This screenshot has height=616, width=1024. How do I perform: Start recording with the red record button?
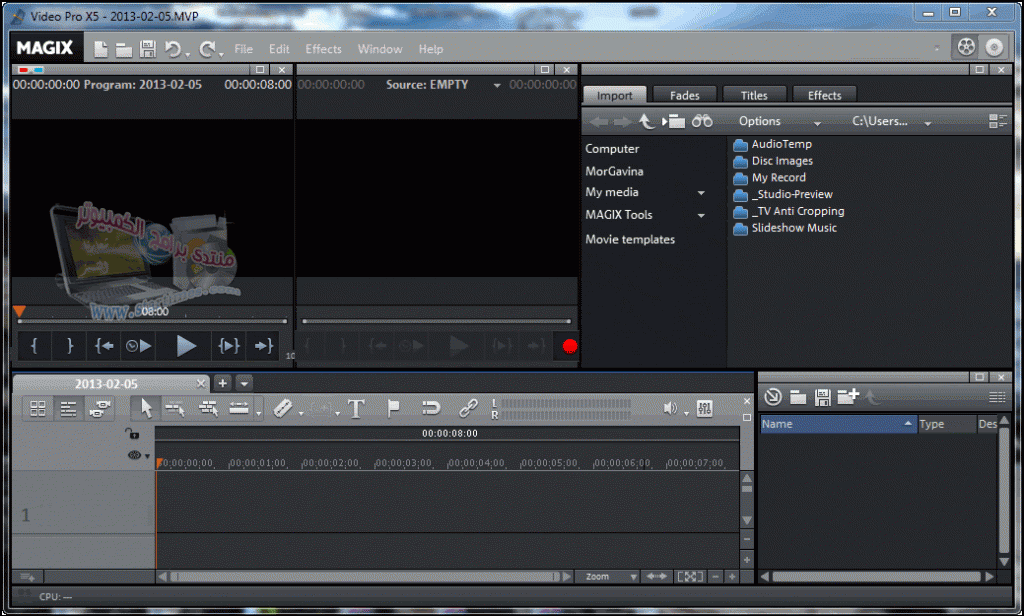coord(569,346)
